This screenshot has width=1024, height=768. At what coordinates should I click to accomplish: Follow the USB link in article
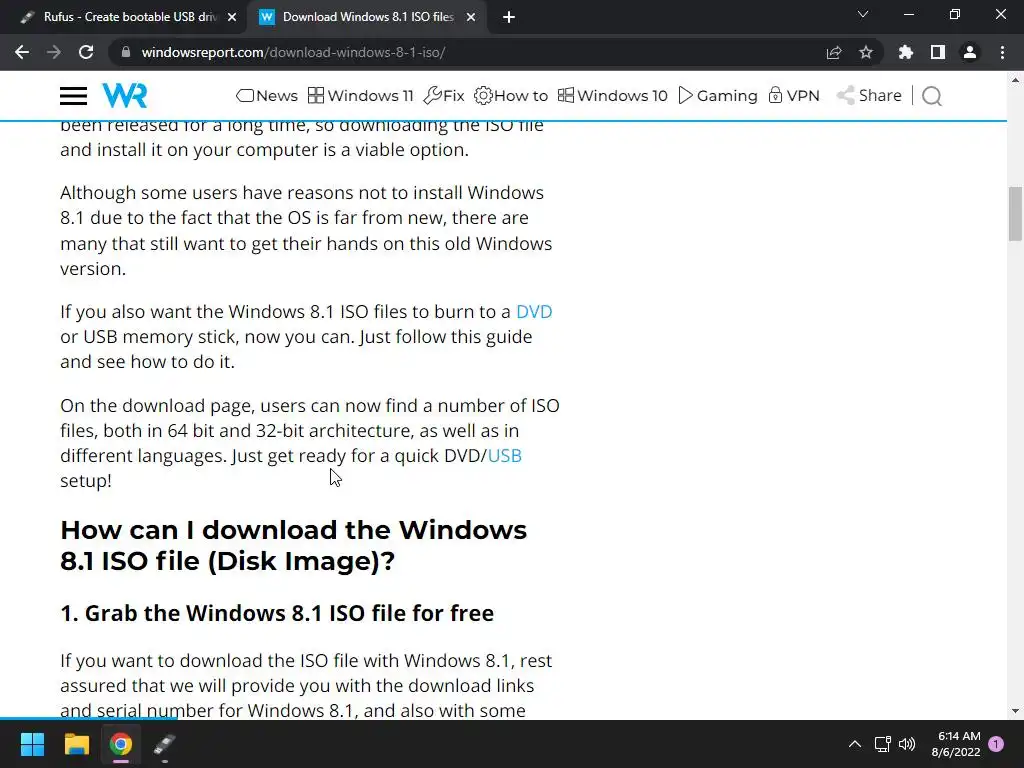505,455
